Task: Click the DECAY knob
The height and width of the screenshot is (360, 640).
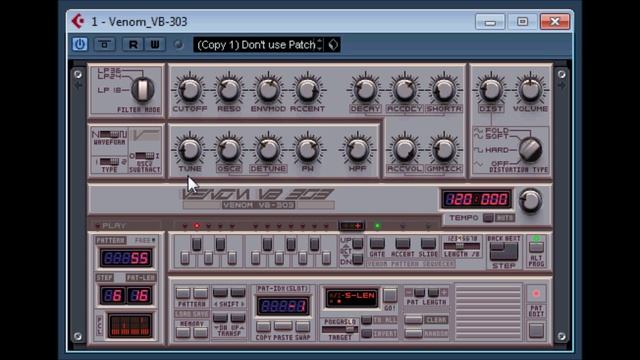Action: click(x=365, y=90)
